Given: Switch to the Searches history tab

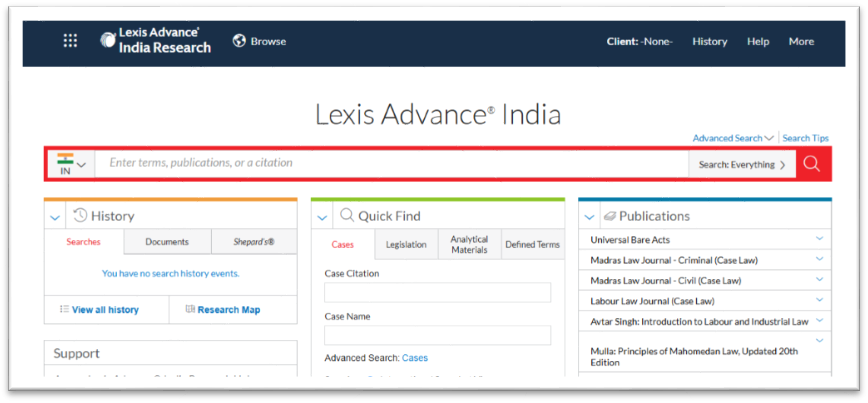Looking at the screenshot, I should tap(84, 242).
